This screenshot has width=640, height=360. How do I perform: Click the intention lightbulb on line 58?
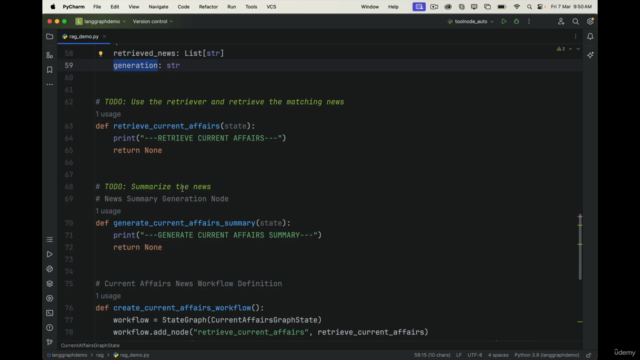100,53
